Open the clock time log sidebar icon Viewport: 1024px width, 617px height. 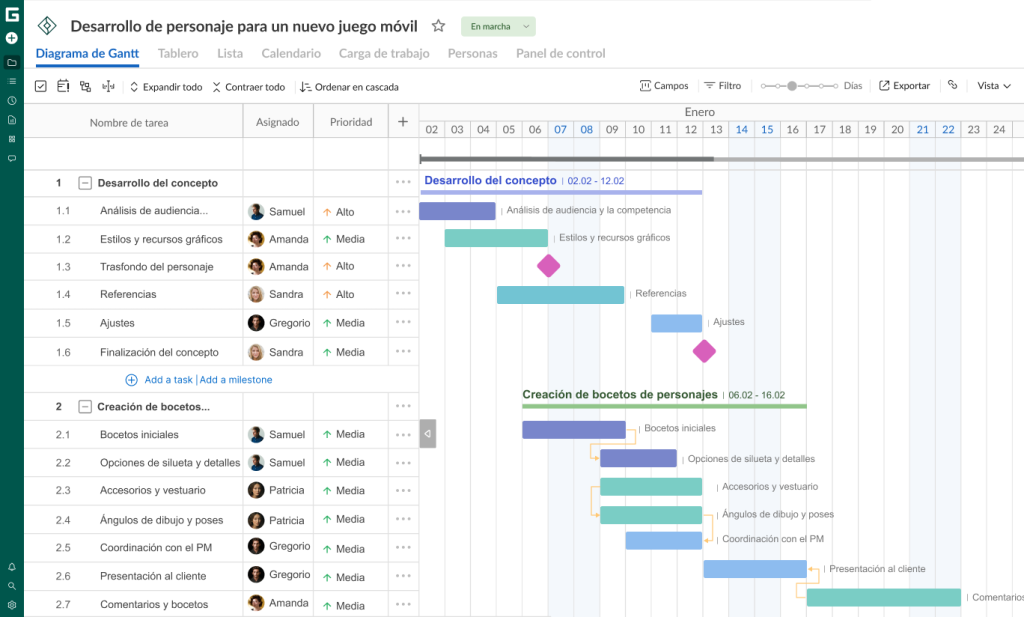(x=12, y=101)
